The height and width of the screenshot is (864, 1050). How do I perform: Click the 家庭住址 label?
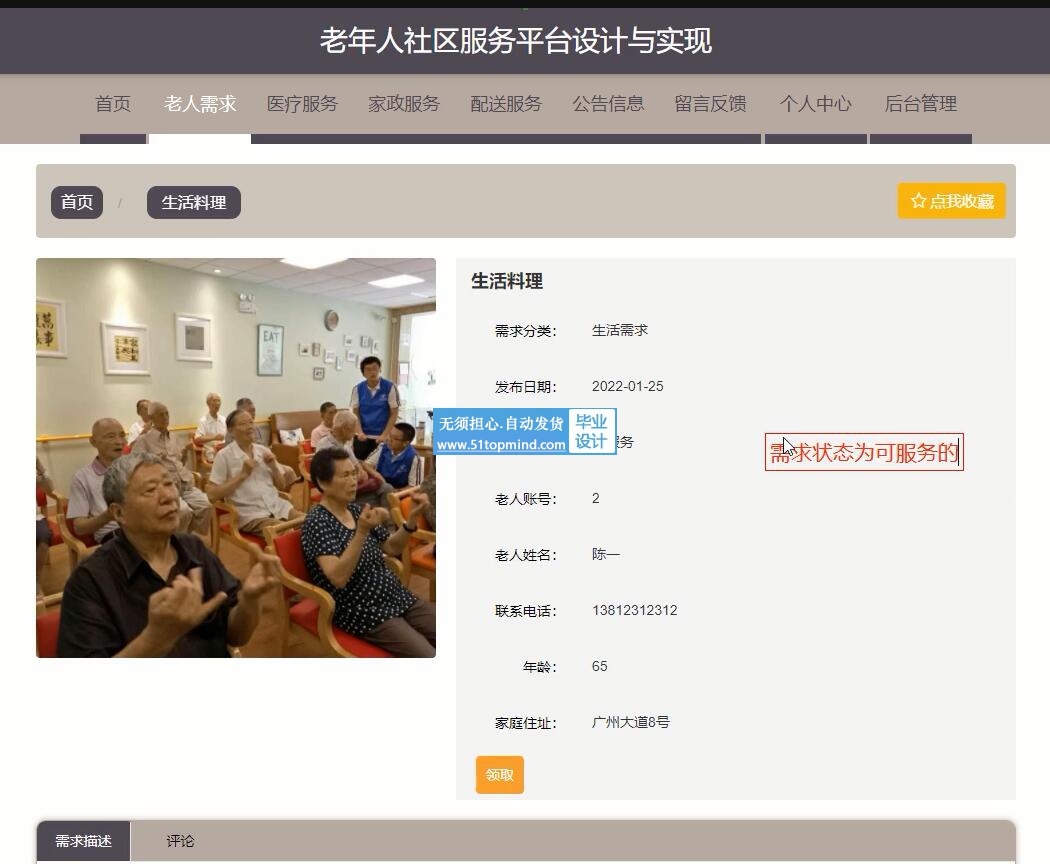coord(526,723)
